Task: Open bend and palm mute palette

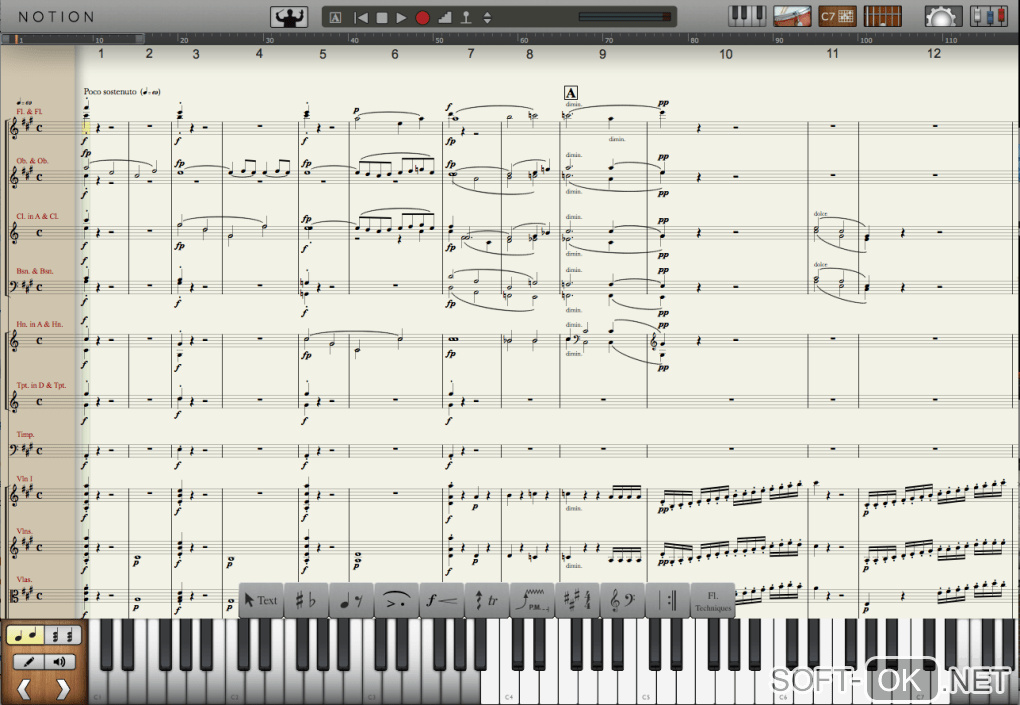Action: [x=532, y=600]
